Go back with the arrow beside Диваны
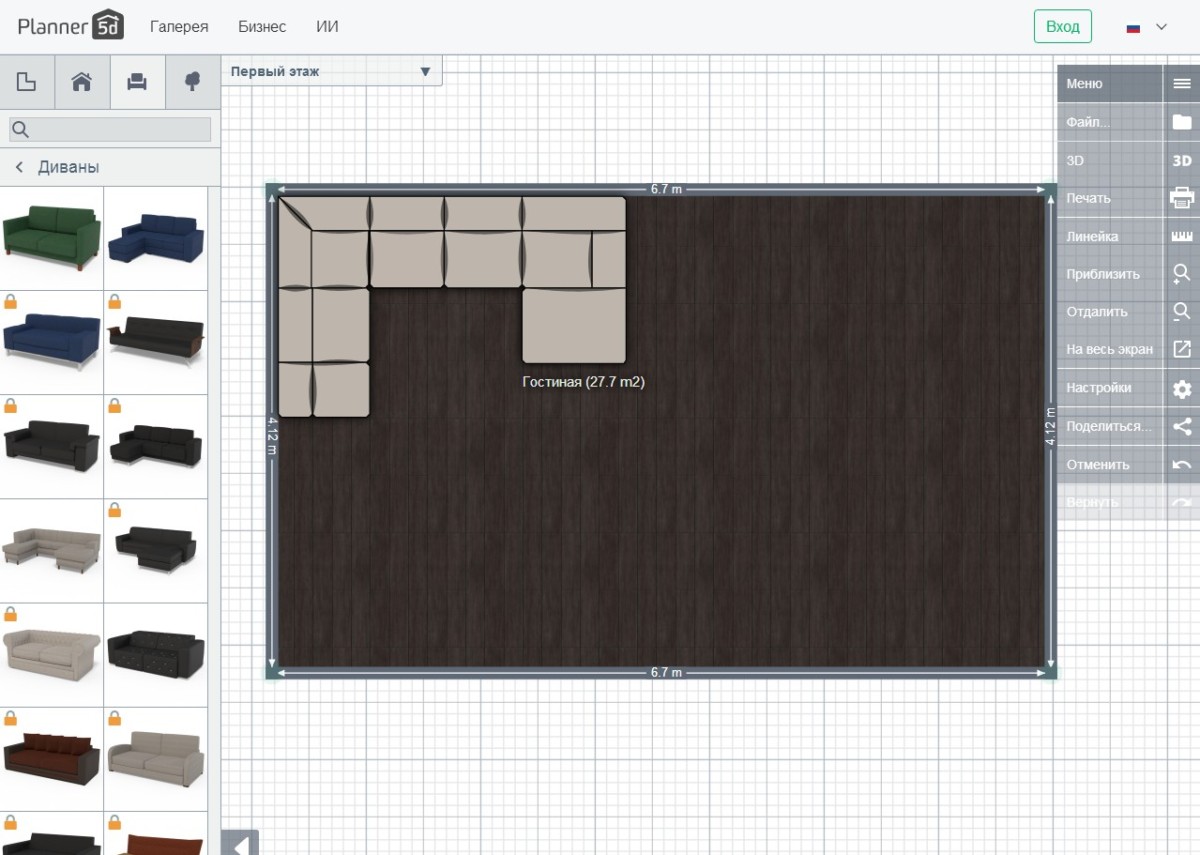 tap(18, 167)
